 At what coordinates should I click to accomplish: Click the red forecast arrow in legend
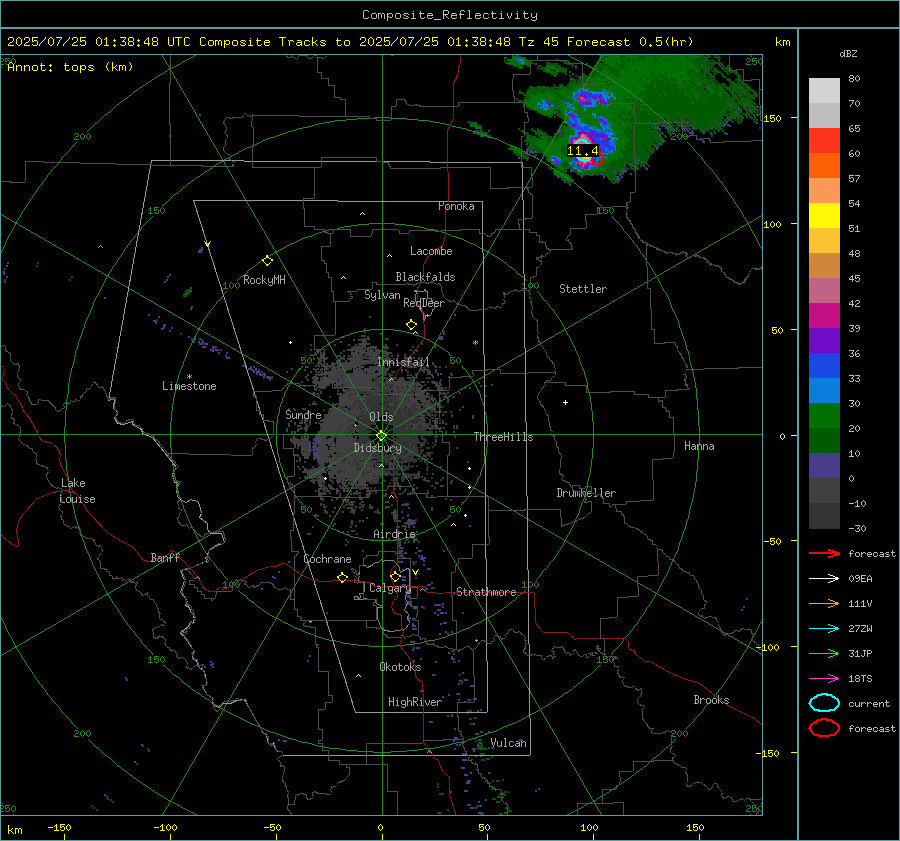pyautogui.click(x=824, y=553)
